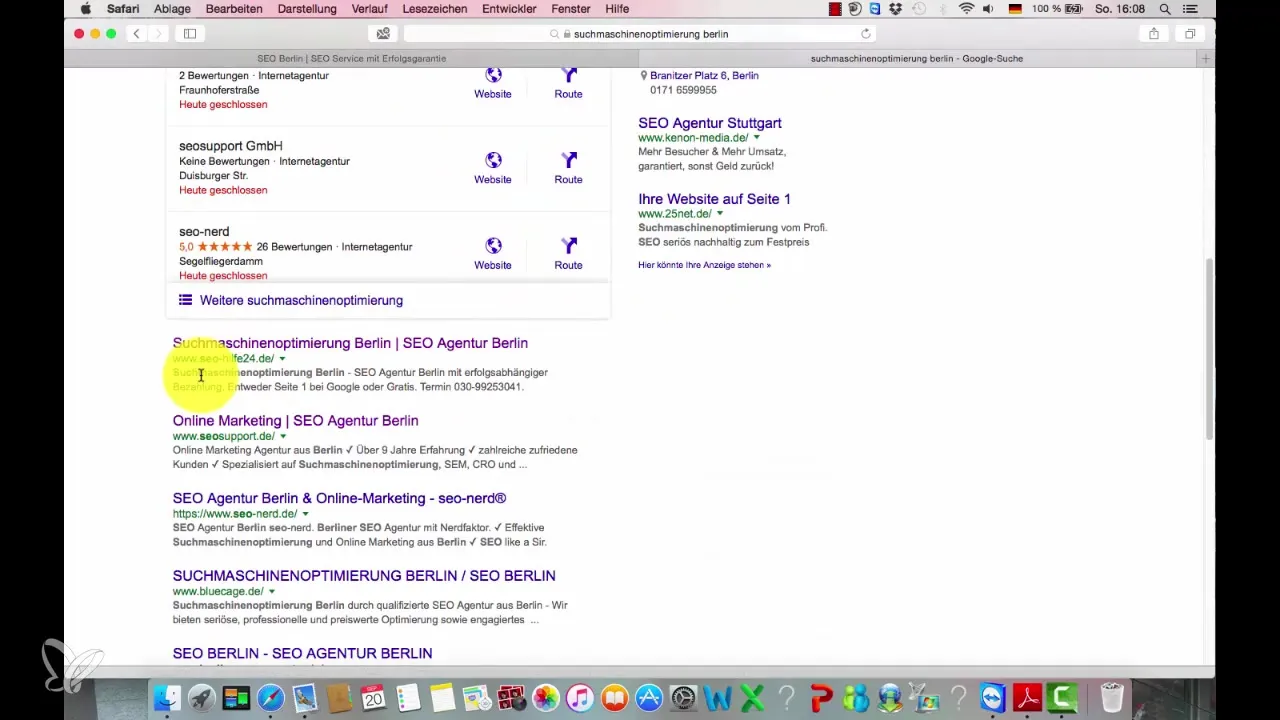This screenshot has width=1280, height=720.
Task: Open Trash in the Dock
Action: click(x=1111, y=696)
